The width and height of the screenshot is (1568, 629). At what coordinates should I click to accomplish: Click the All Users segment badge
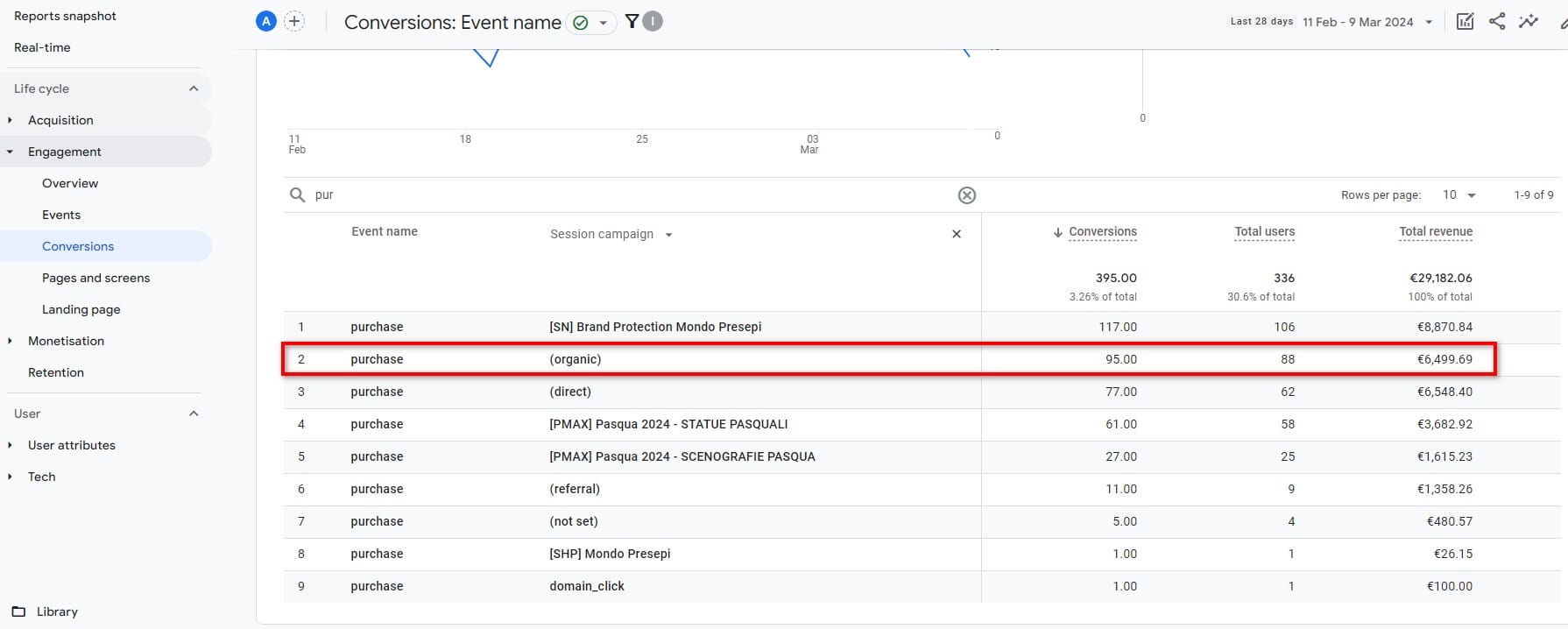pyautogui.click(x=266, y=22)
